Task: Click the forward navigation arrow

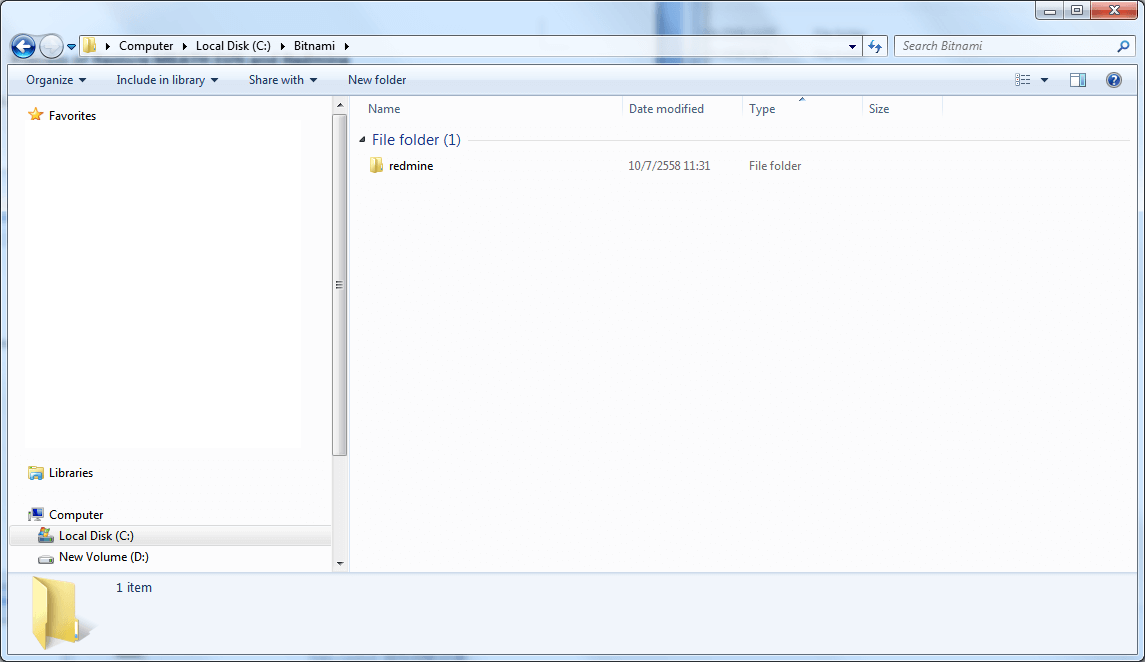Action: point(50,45)
